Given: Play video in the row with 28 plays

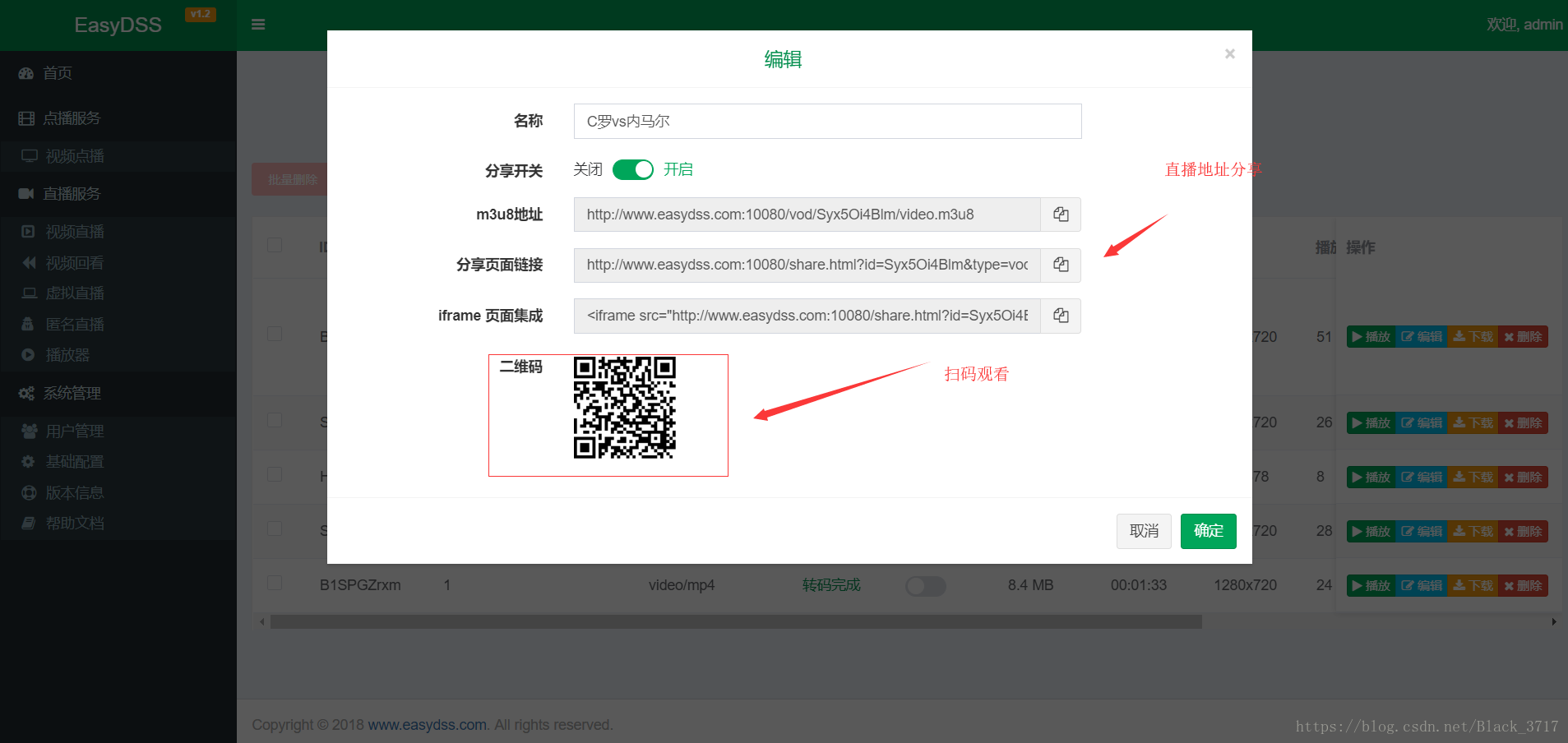Looking at the screenshot, I should click(1371, 532).
